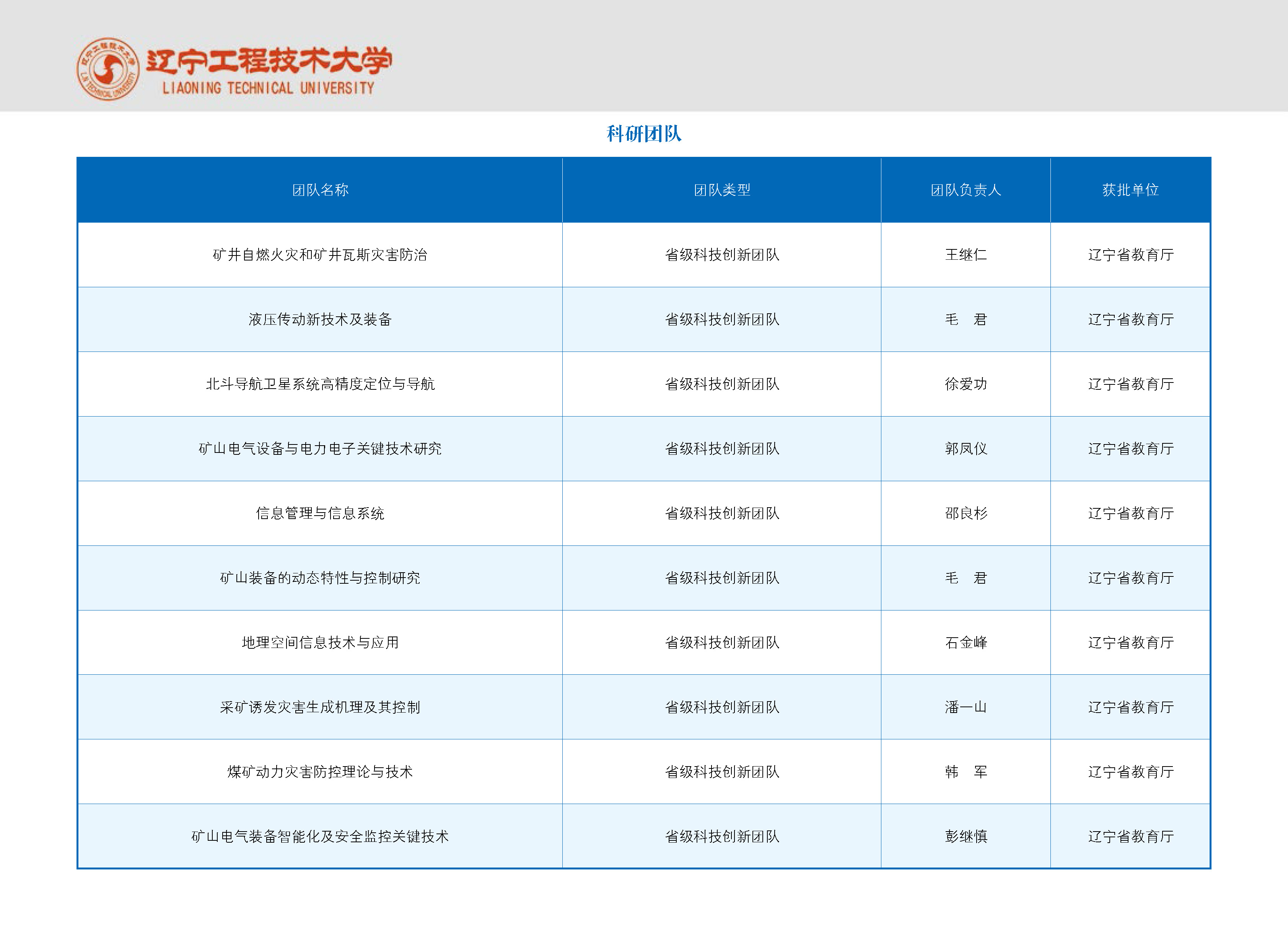Click 辽宁省教育厅 in the 郭凤仪 row
The image size is (1288, 949).
pos(1131,449)
